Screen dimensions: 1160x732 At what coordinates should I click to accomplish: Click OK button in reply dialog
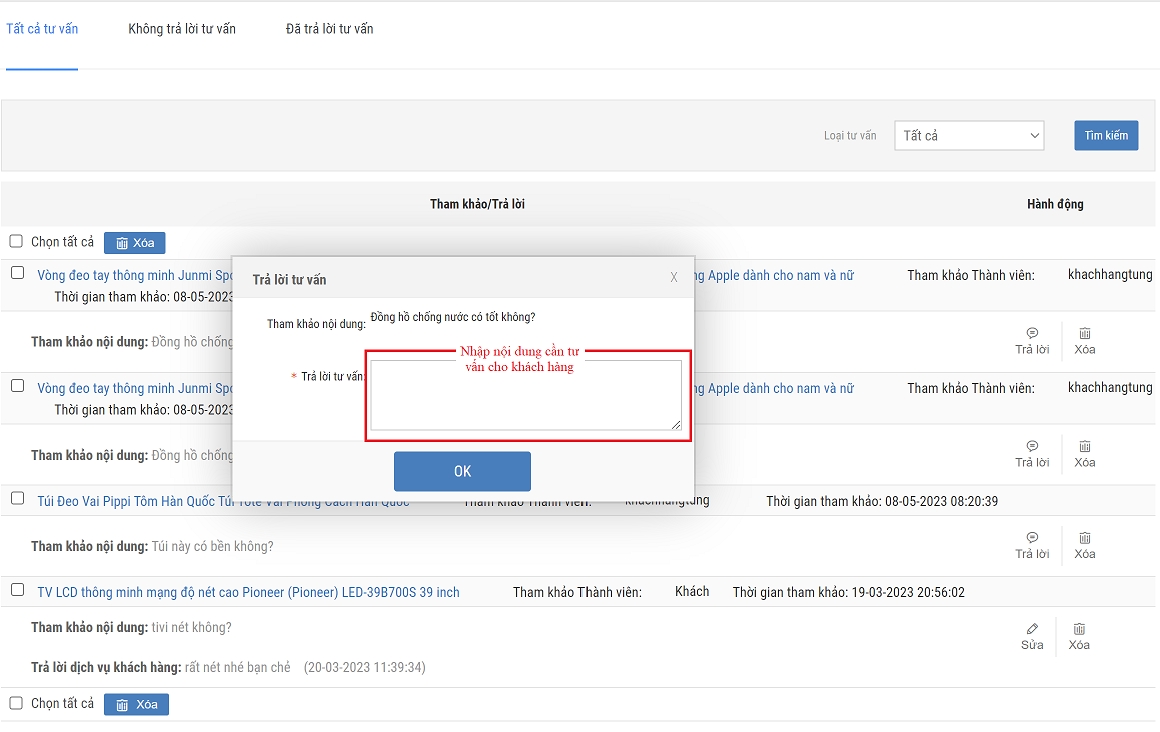[x=462, y=471]
